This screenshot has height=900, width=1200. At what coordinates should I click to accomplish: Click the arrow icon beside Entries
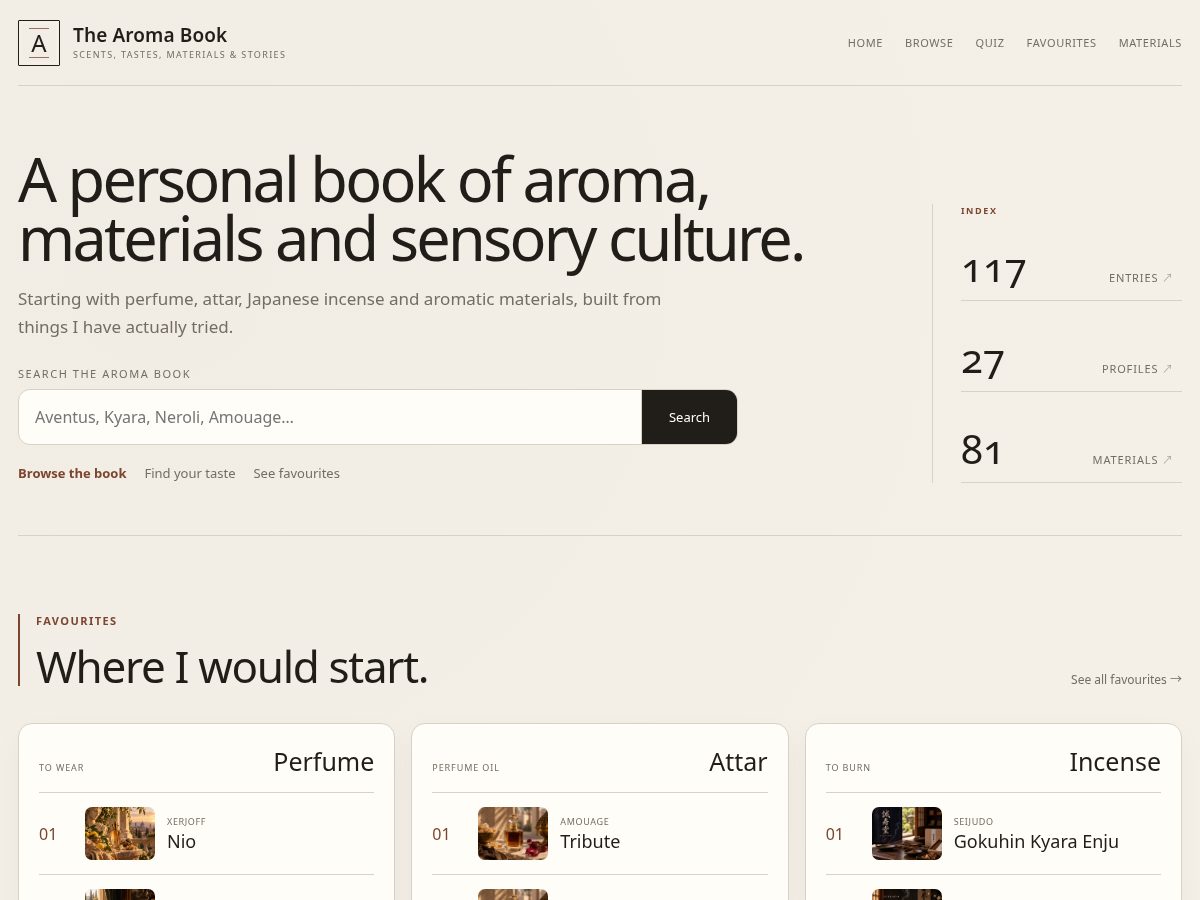[1167, 277]
